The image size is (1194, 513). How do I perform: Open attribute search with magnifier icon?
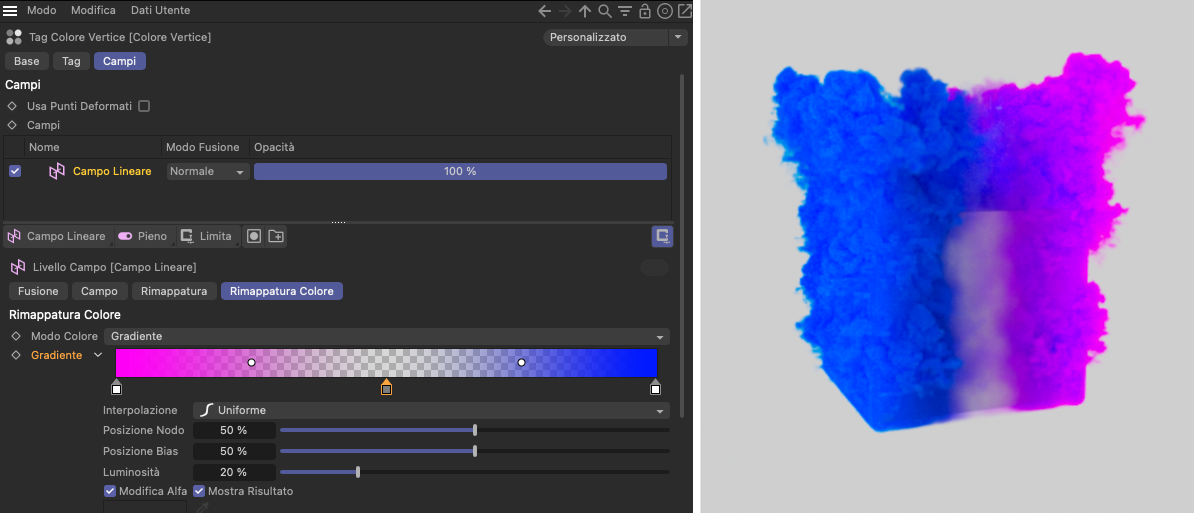(x=605, y=11)
